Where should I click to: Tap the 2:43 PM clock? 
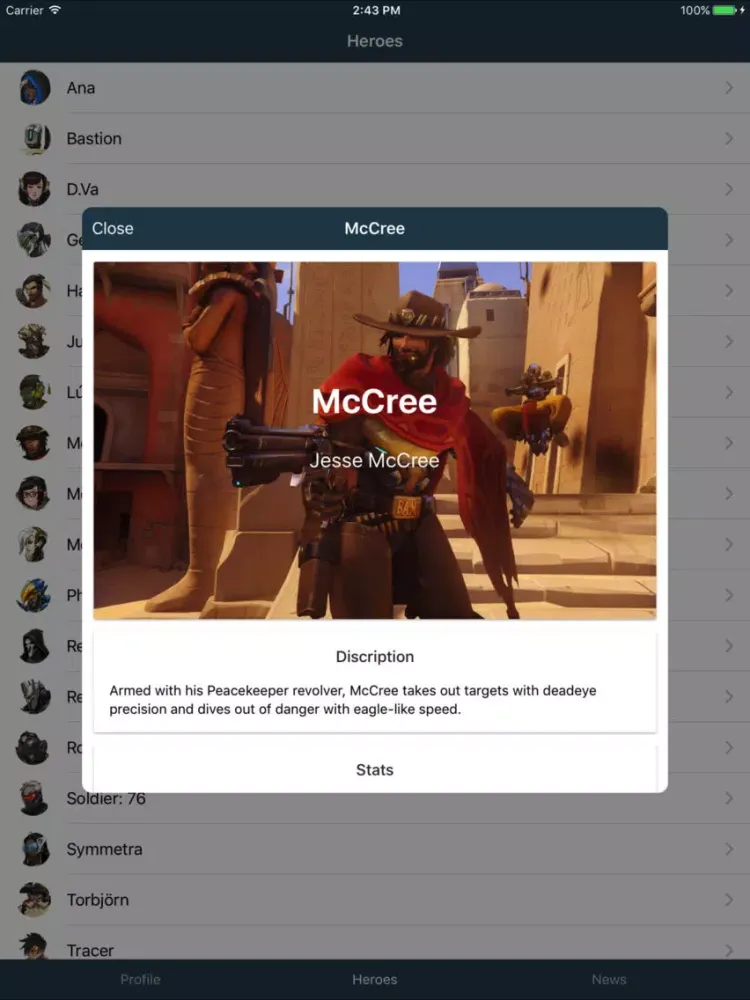[x=376, y=10]
